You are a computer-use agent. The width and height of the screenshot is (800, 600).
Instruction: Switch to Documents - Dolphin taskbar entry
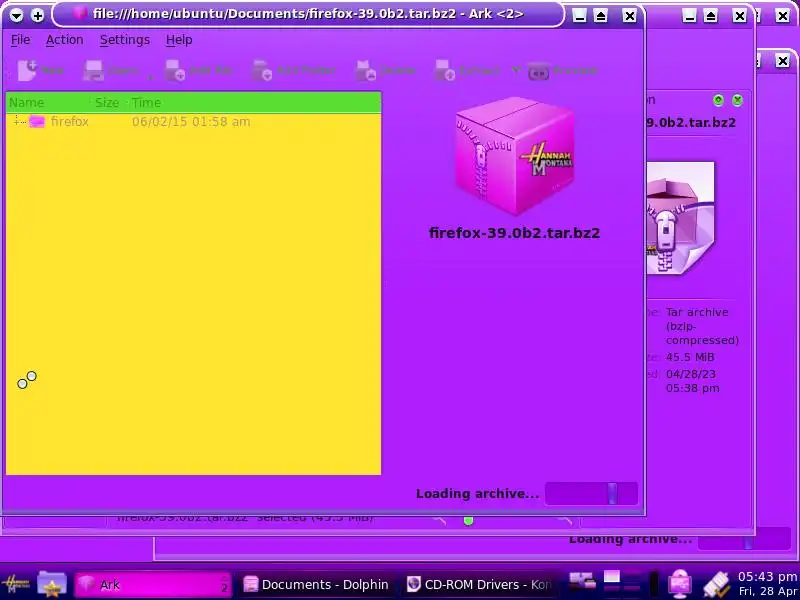point(315,584)
